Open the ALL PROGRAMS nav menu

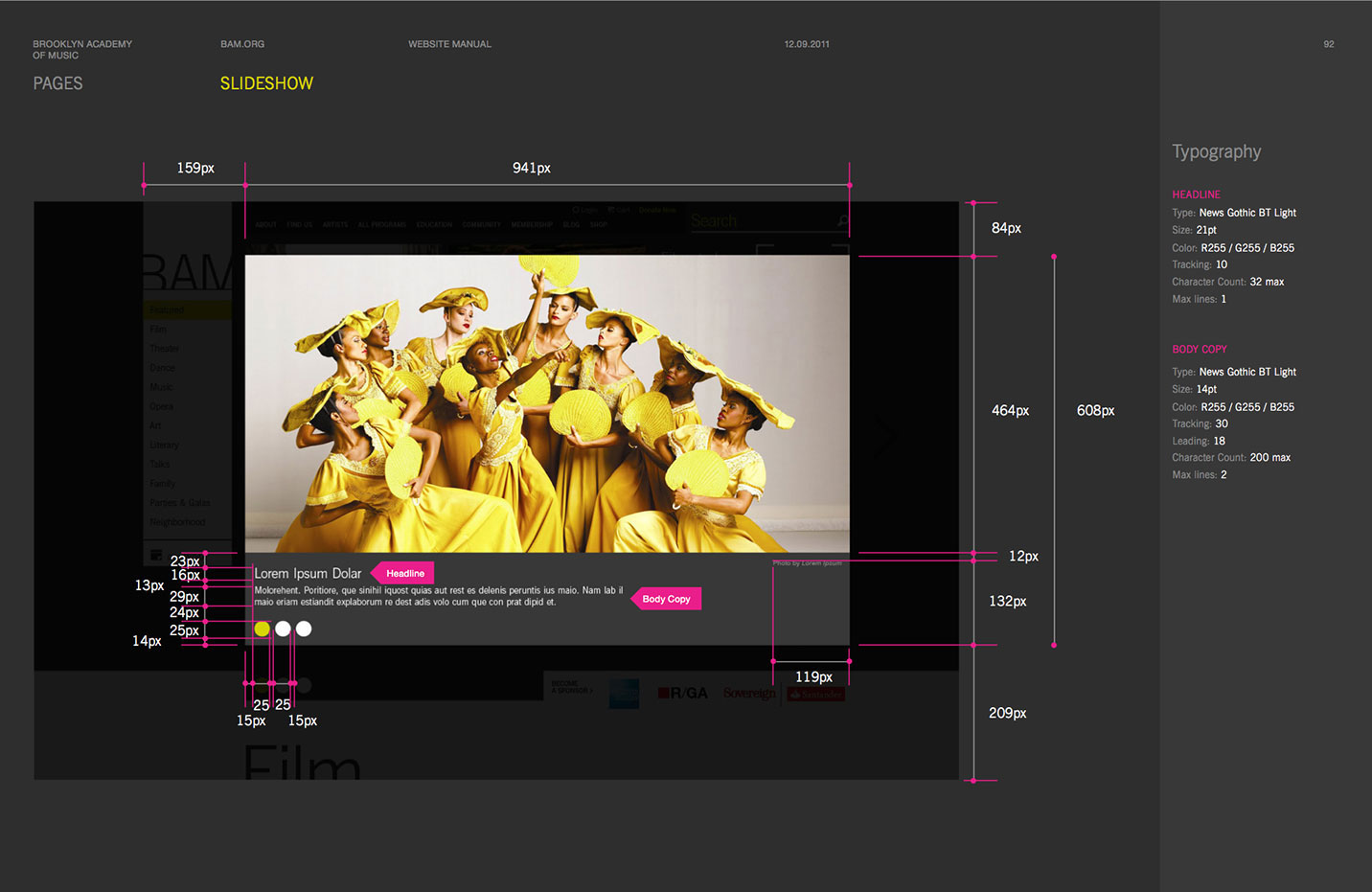(x=381, y=225)
